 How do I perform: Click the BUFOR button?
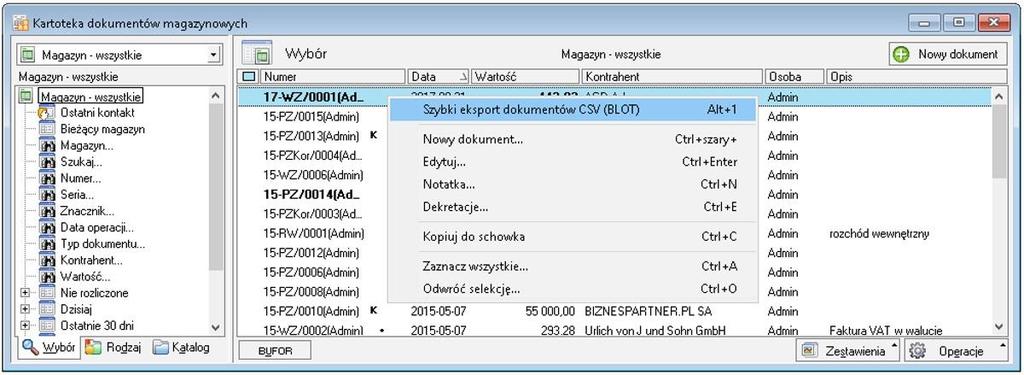click(x=275, y=351)
